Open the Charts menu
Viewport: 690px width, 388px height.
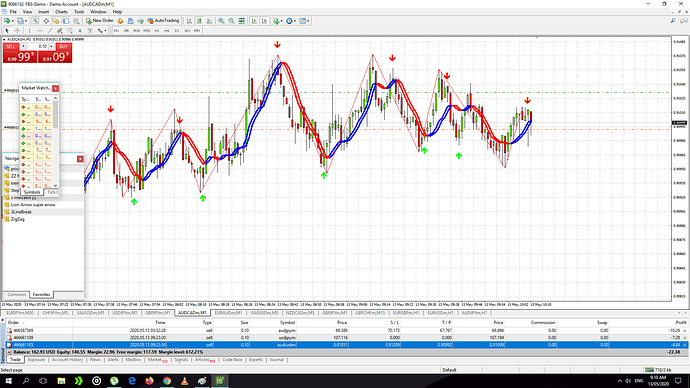pos(61,12)
